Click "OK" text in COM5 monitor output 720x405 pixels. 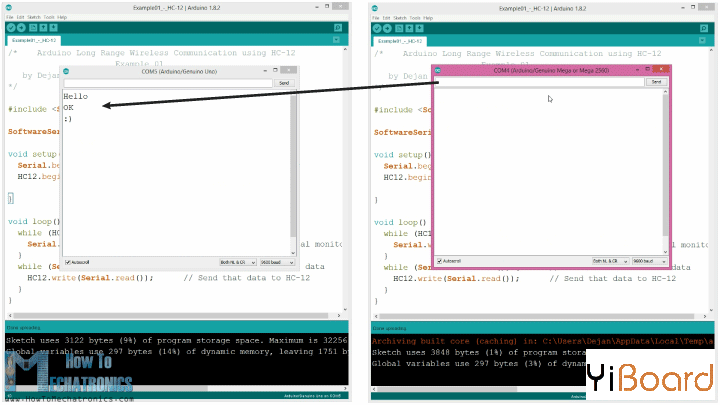coord(68,108)
